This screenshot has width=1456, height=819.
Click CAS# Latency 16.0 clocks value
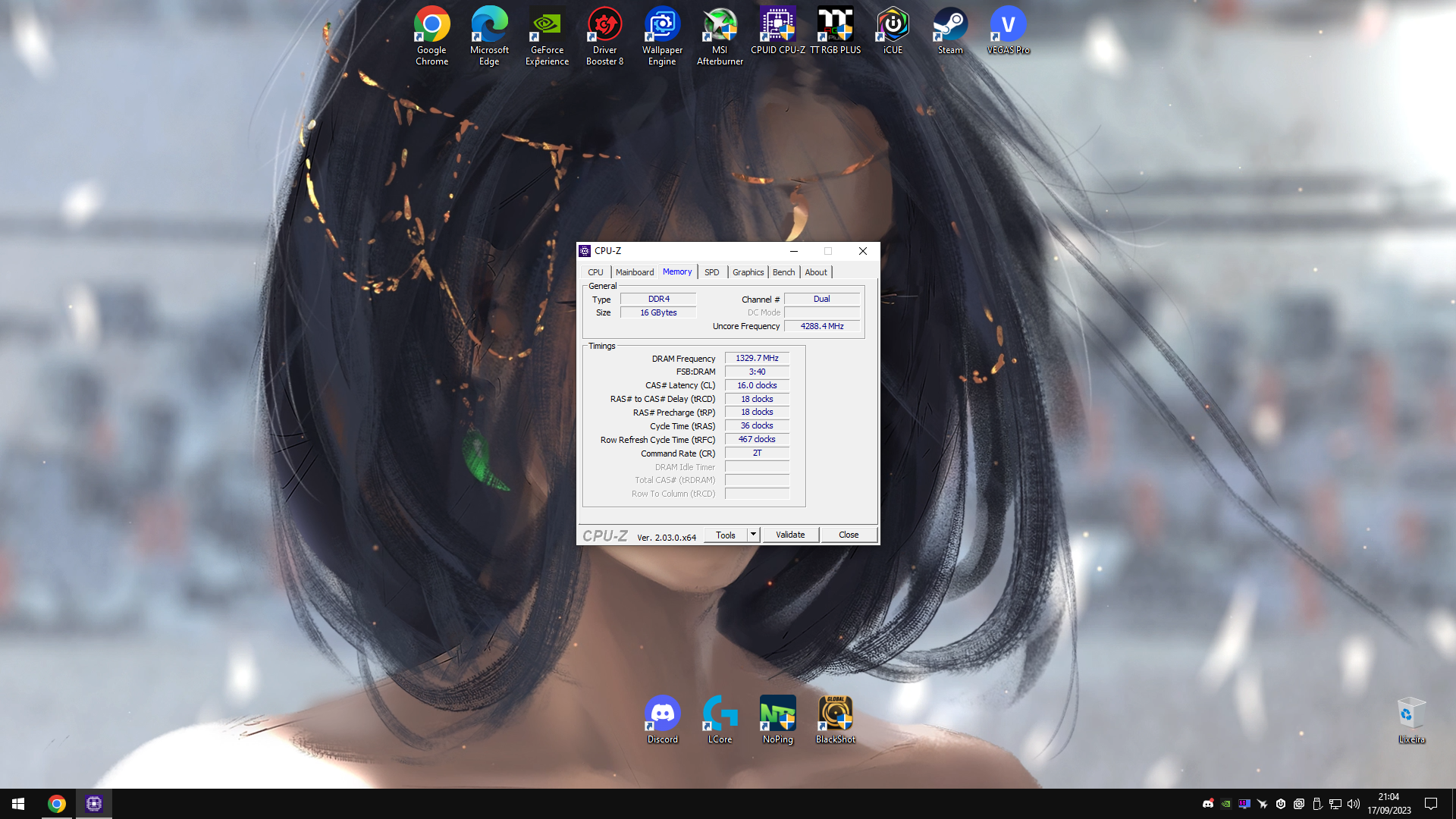757,385
